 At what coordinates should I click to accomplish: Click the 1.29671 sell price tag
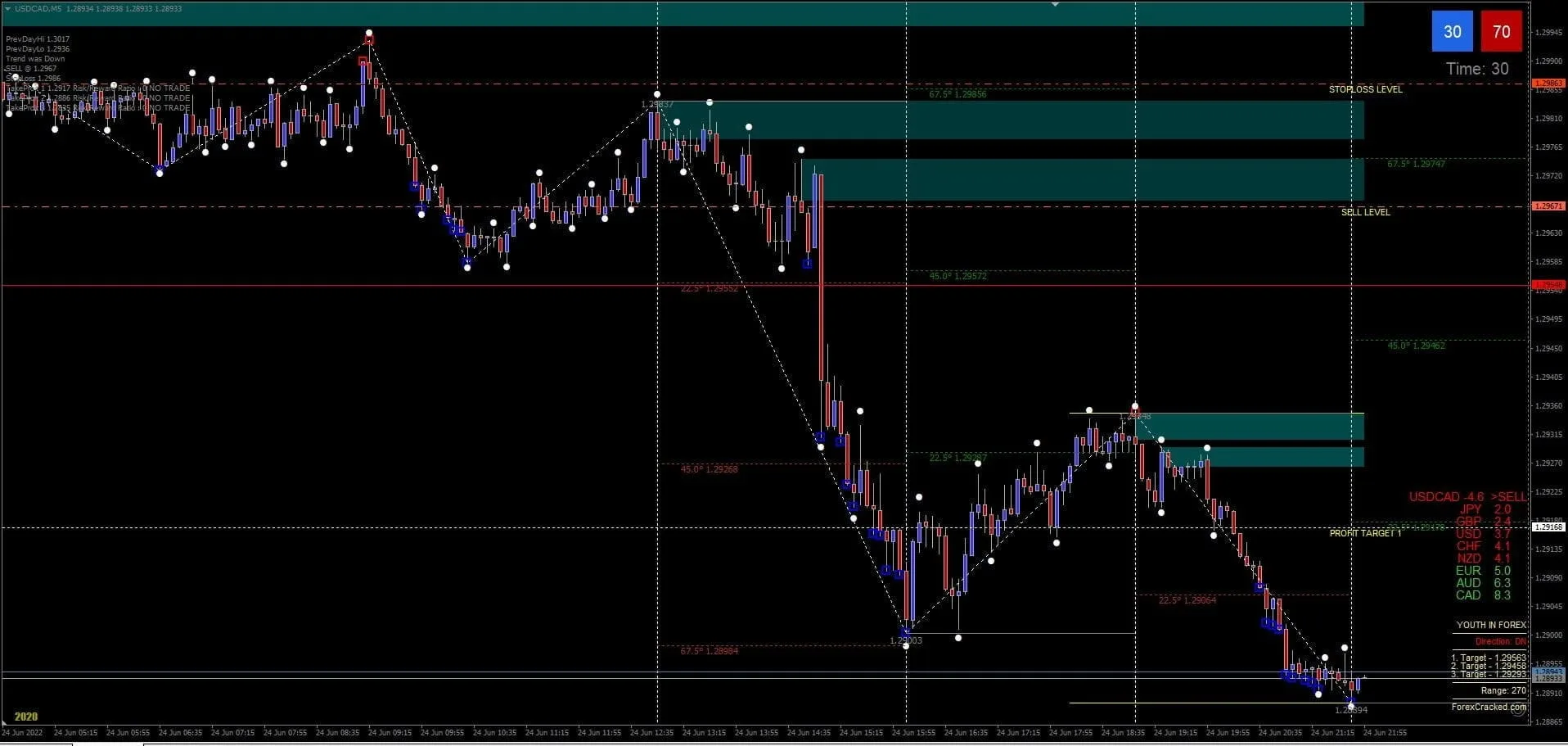[x=1548, y=206]
